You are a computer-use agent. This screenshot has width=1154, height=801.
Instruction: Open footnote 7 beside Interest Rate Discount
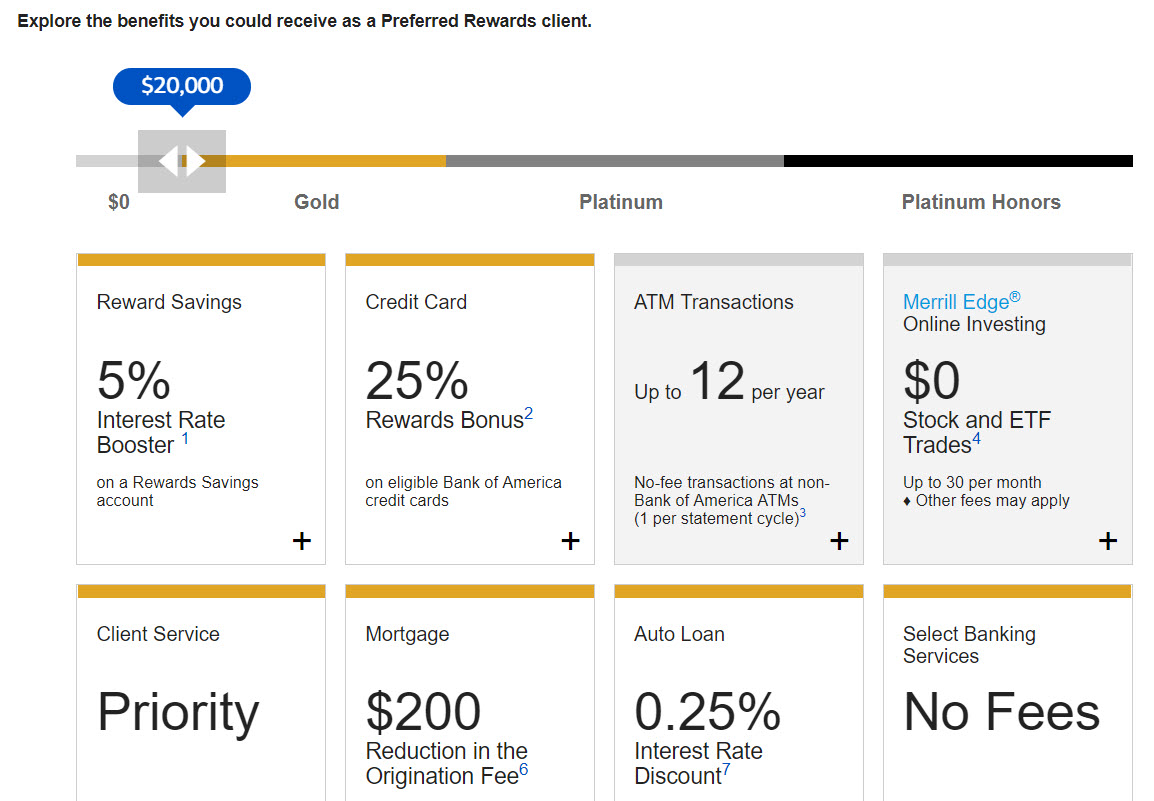(726, 769)
